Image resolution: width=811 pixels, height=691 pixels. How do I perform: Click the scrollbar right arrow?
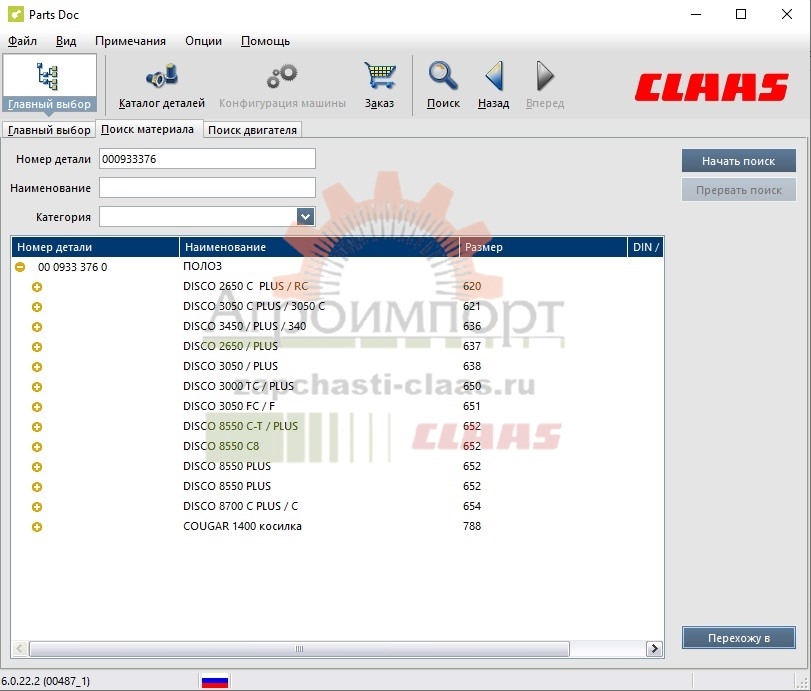[x=654, y=649]
